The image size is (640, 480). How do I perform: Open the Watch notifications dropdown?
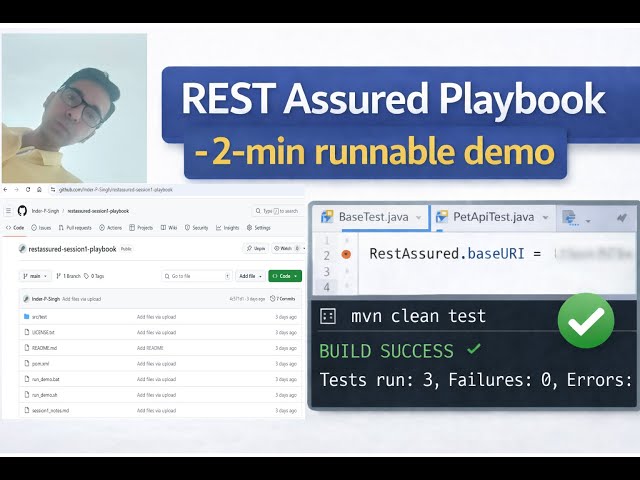[x=289, y=248]
